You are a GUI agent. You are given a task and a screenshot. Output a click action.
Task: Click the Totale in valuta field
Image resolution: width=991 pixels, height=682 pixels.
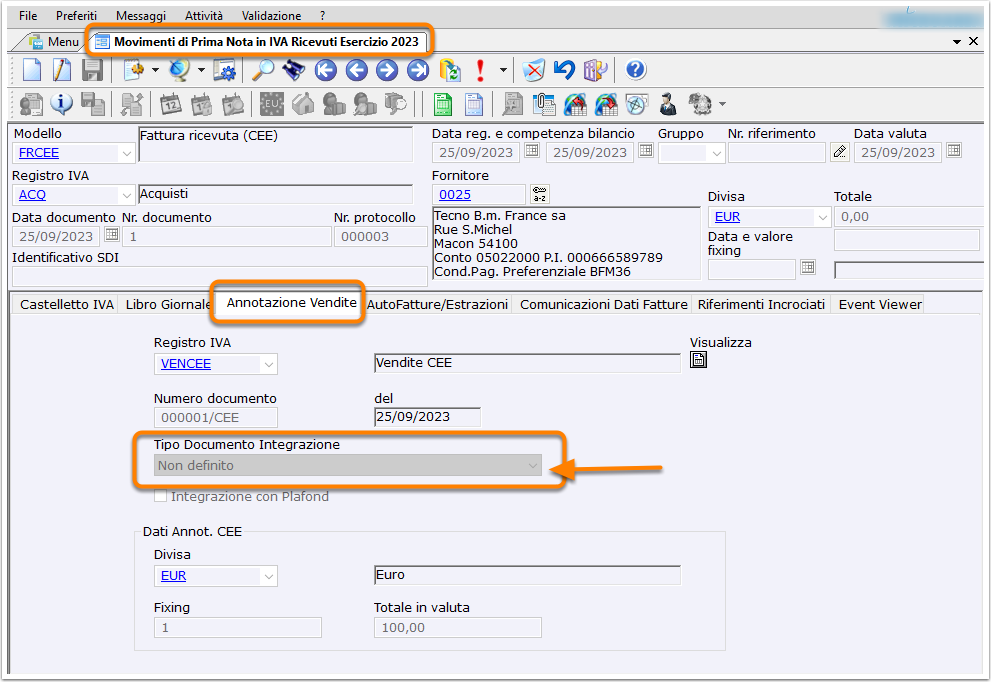pyautogui.click(x=458, y=628)
